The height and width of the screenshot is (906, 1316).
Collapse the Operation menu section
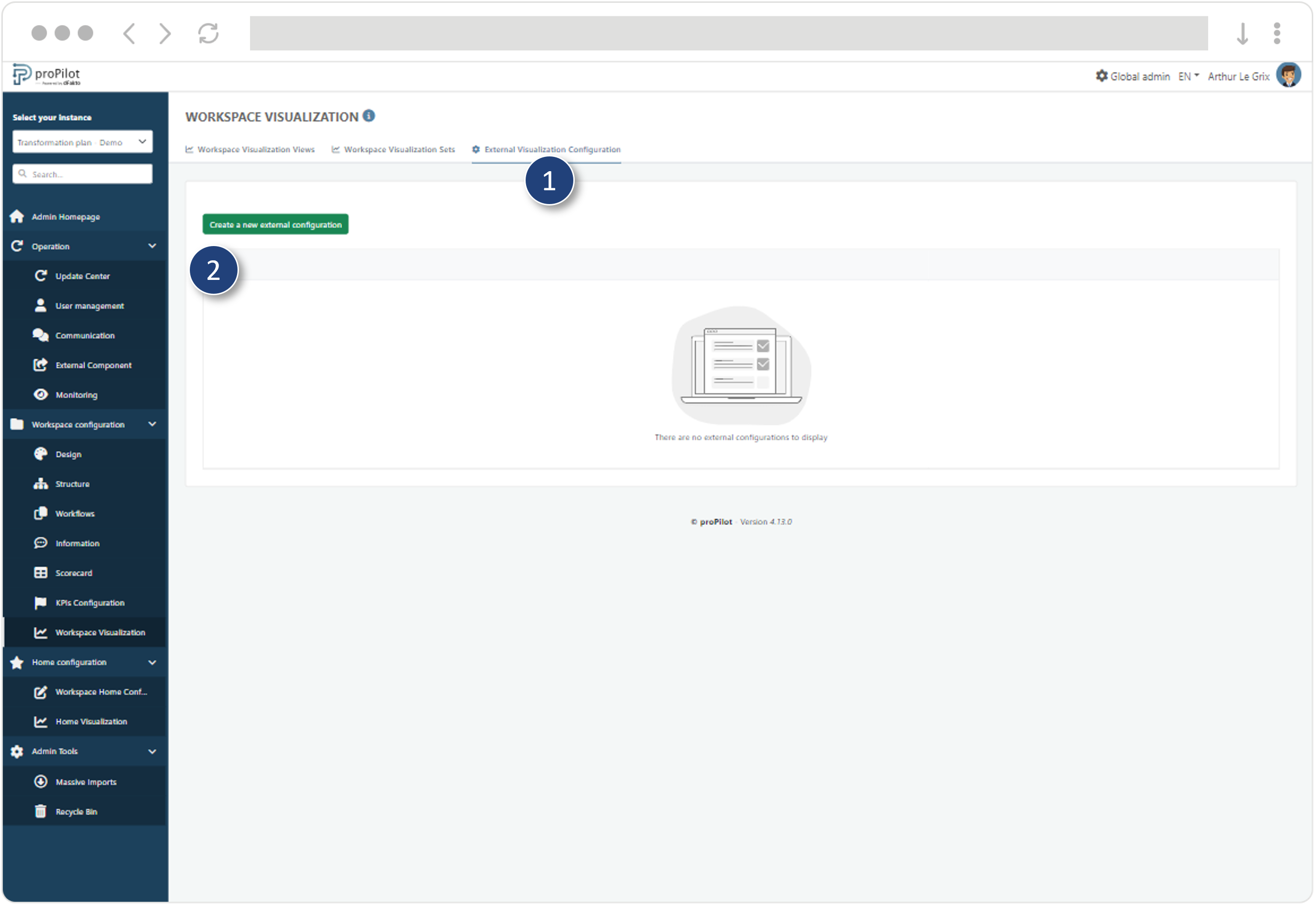152,246
